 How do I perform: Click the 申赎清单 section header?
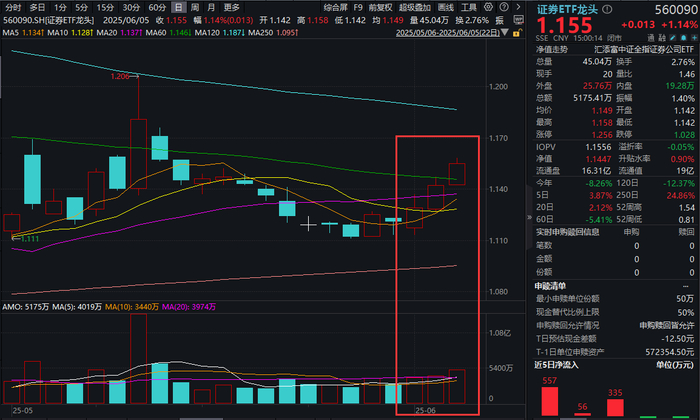550,286
